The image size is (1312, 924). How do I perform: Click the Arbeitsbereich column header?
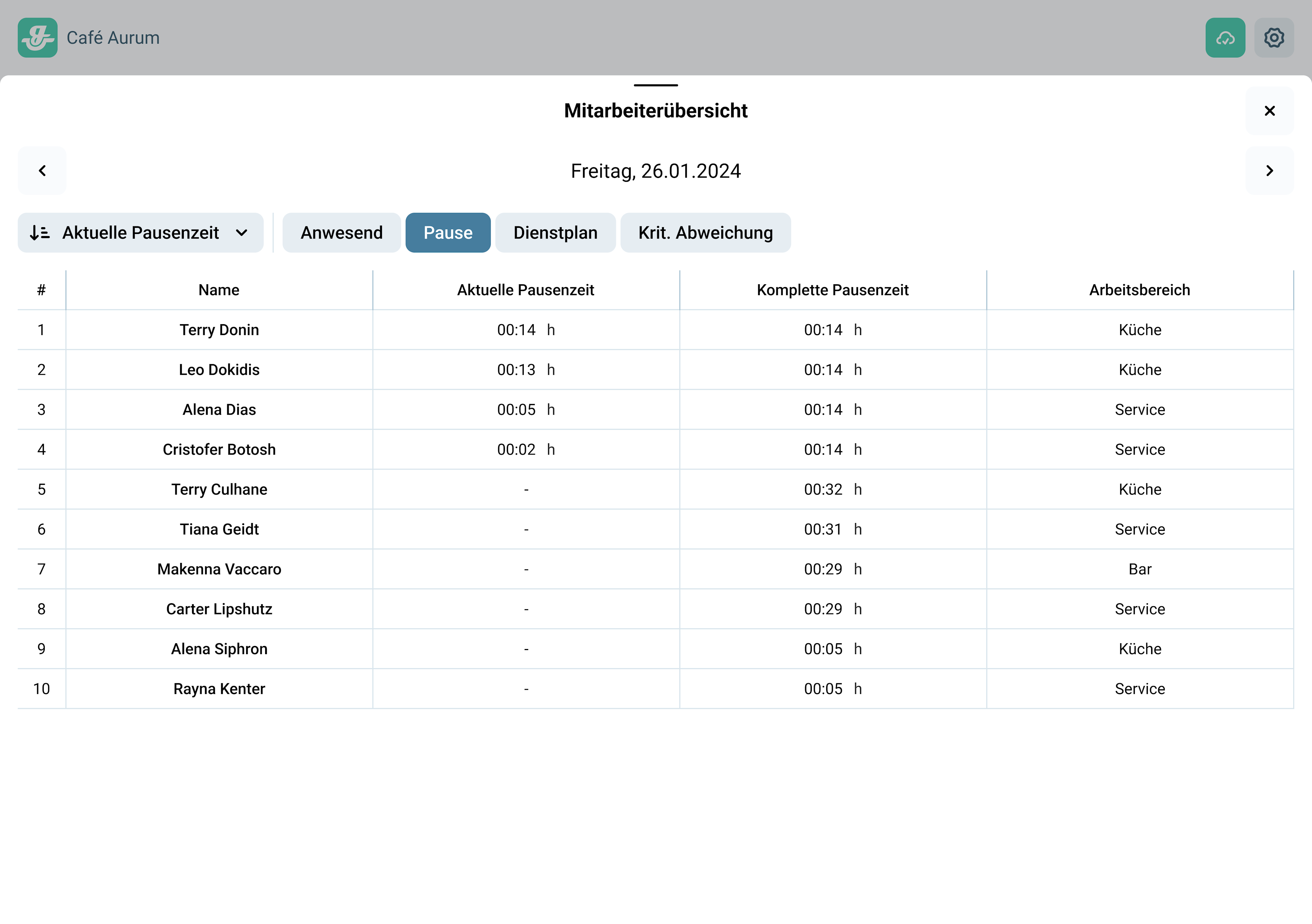pyautogui.click(x=1139, y=290)
